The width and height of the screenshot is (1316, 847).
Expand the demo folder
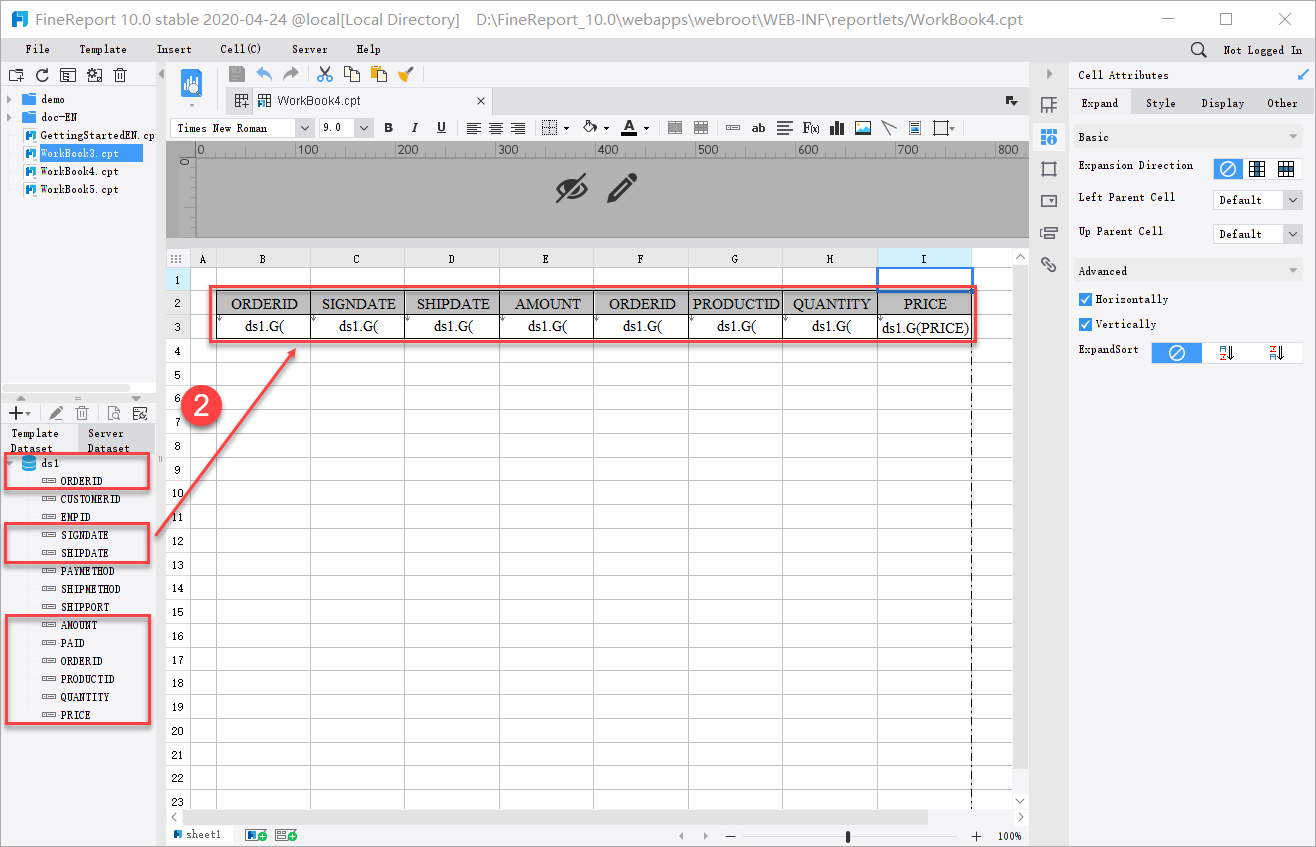[x=10, y=99]
